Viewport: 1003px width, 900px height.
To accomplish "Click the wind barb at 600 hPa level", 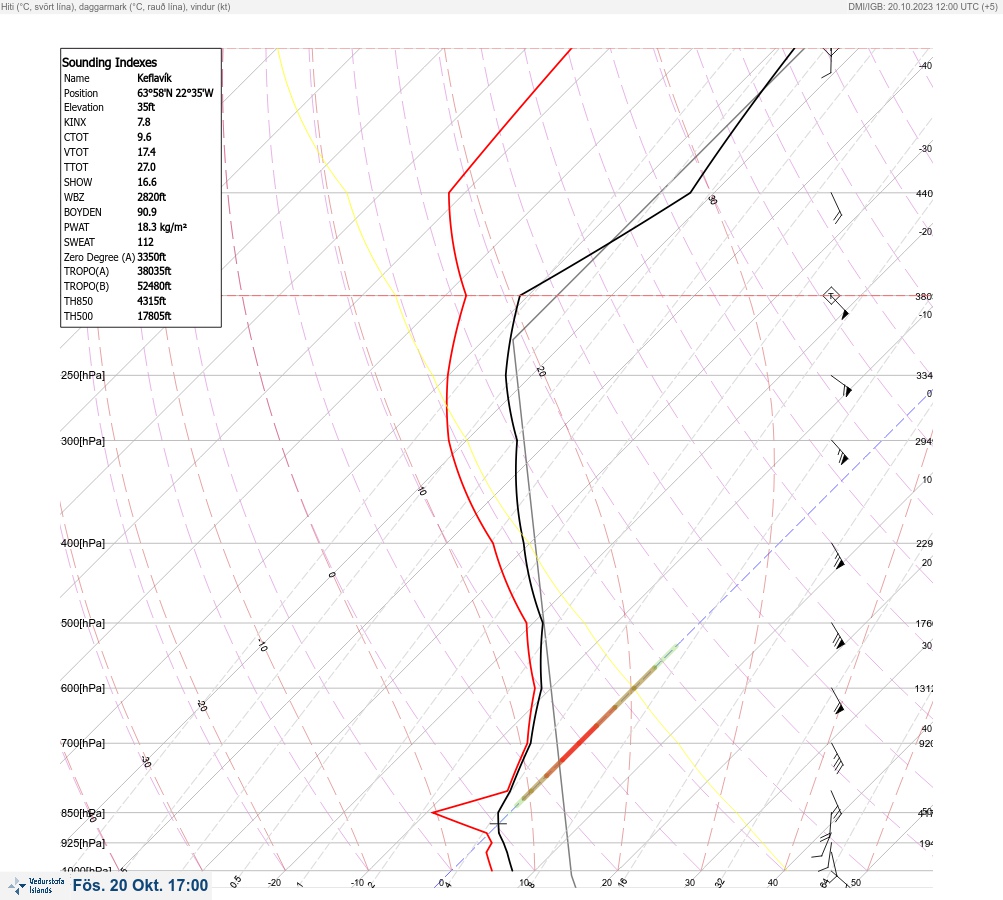I will coord(838,701).
